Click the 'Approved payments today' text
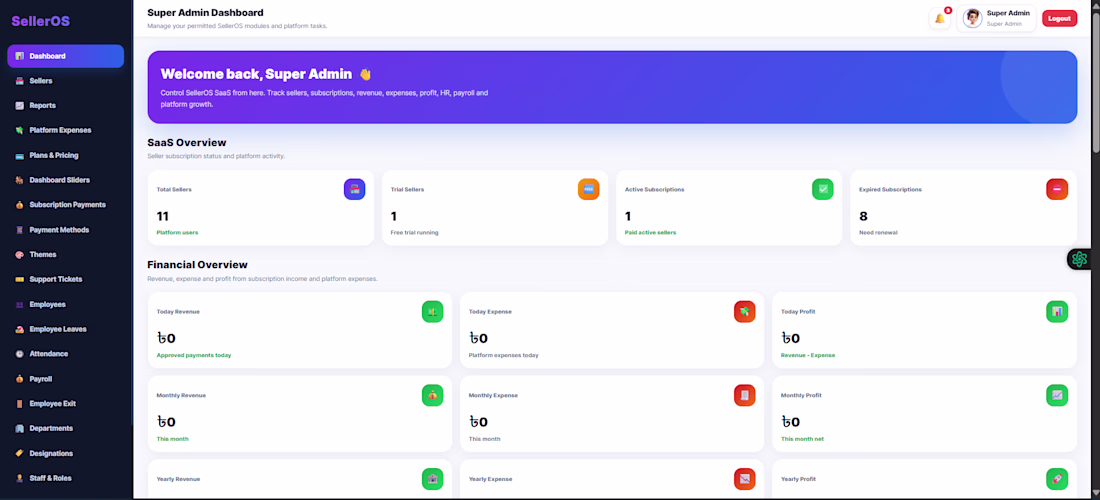 tap(194, 356)
